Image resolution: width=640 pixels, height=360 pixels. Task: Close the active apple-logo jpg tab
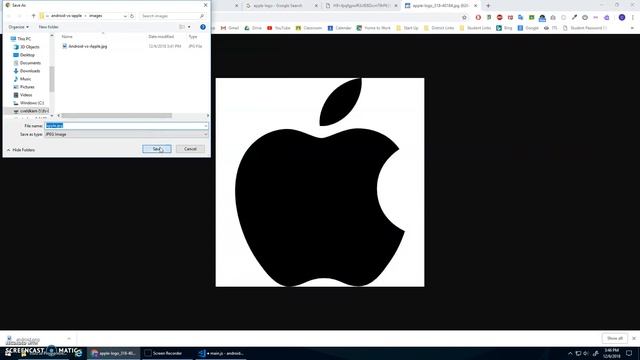pyautogui.click(x=476, y=6)
